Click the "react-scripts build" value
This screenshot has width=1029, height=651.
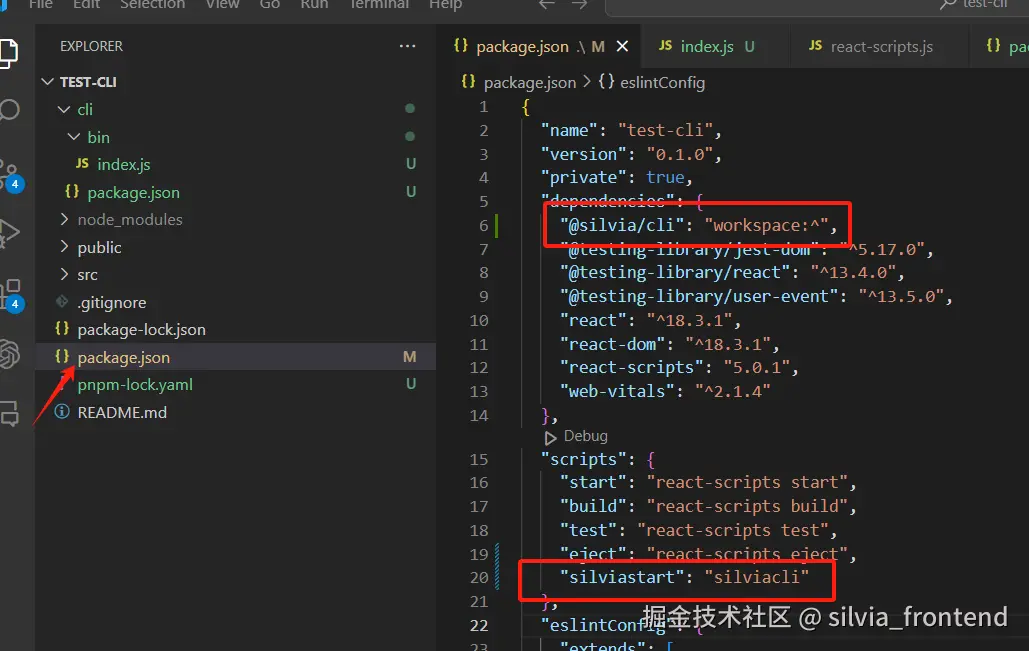747,507
